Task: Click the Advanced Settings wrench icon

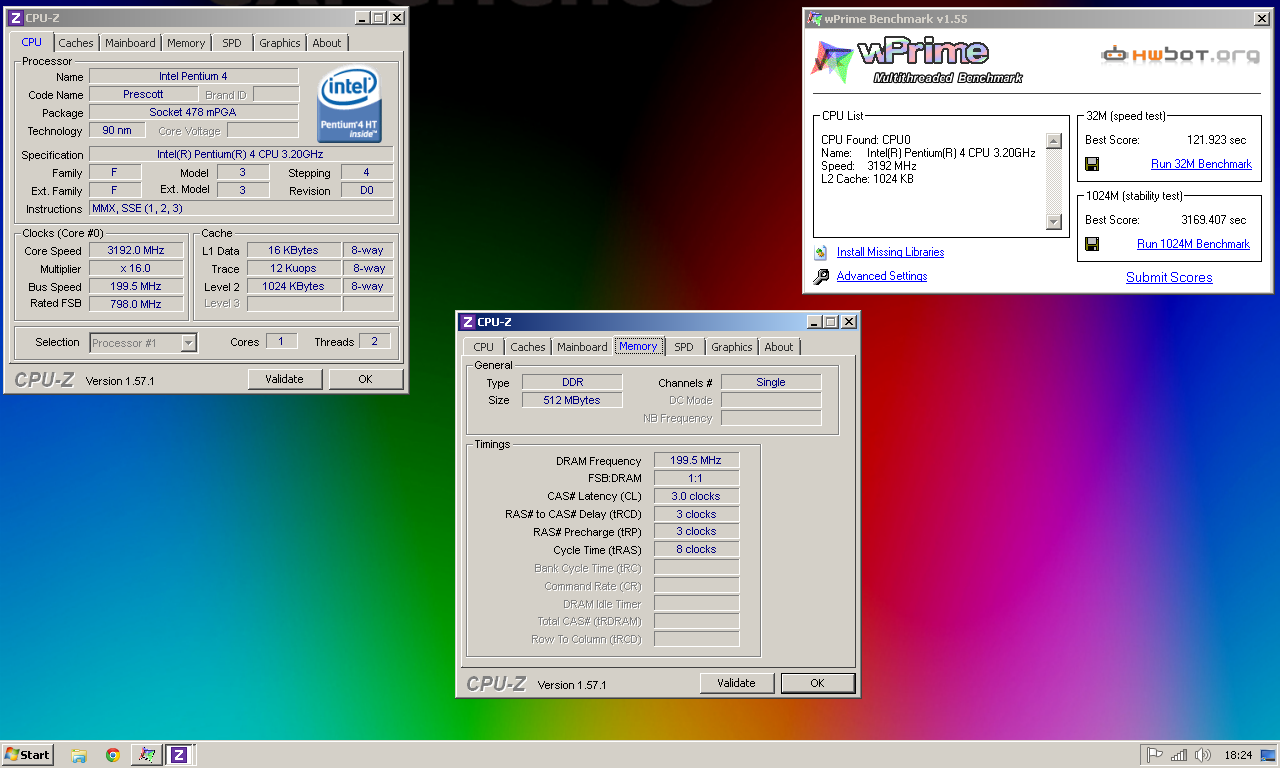Action: (821, 276)
